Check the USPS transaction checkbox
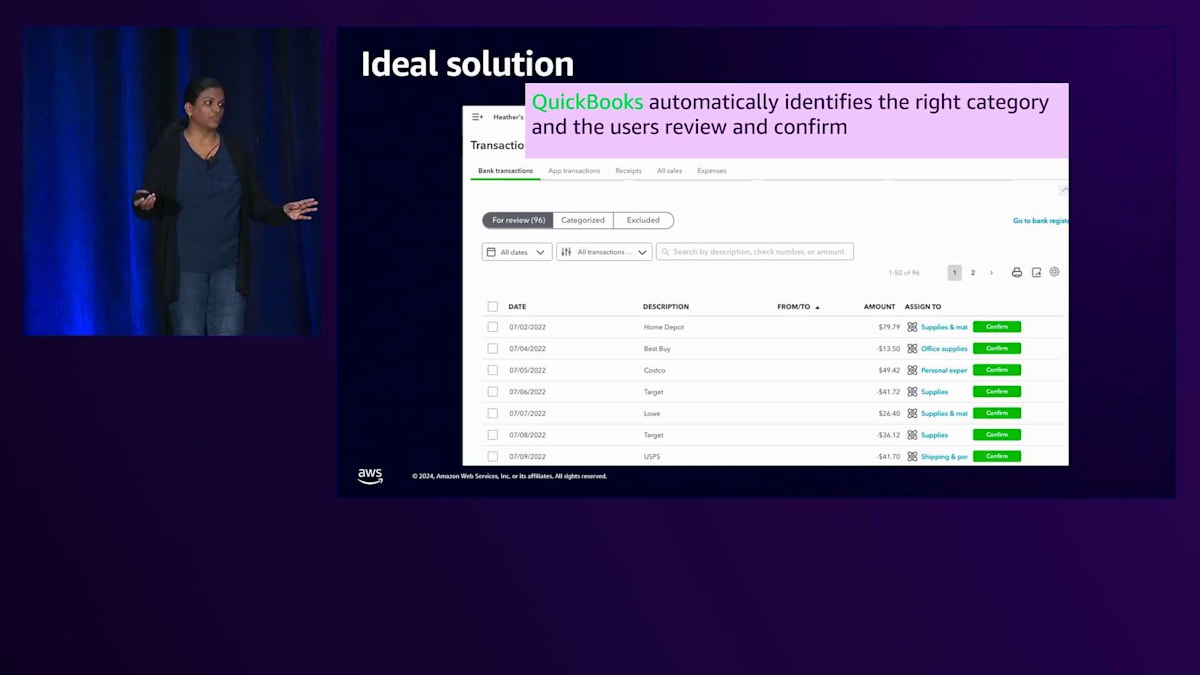This screenshot has width=1200, height=675. tap(492, 456)
